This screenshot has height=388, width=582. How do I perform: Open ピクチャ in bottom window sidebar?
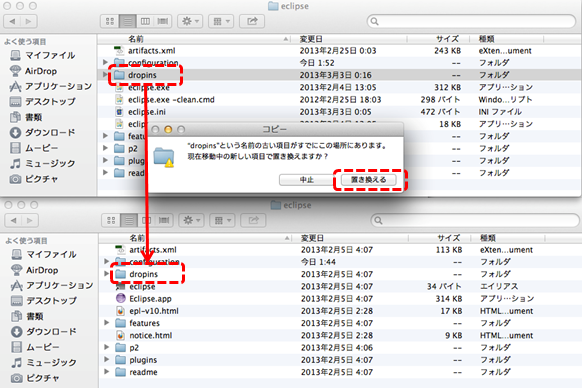click(36, 378)
